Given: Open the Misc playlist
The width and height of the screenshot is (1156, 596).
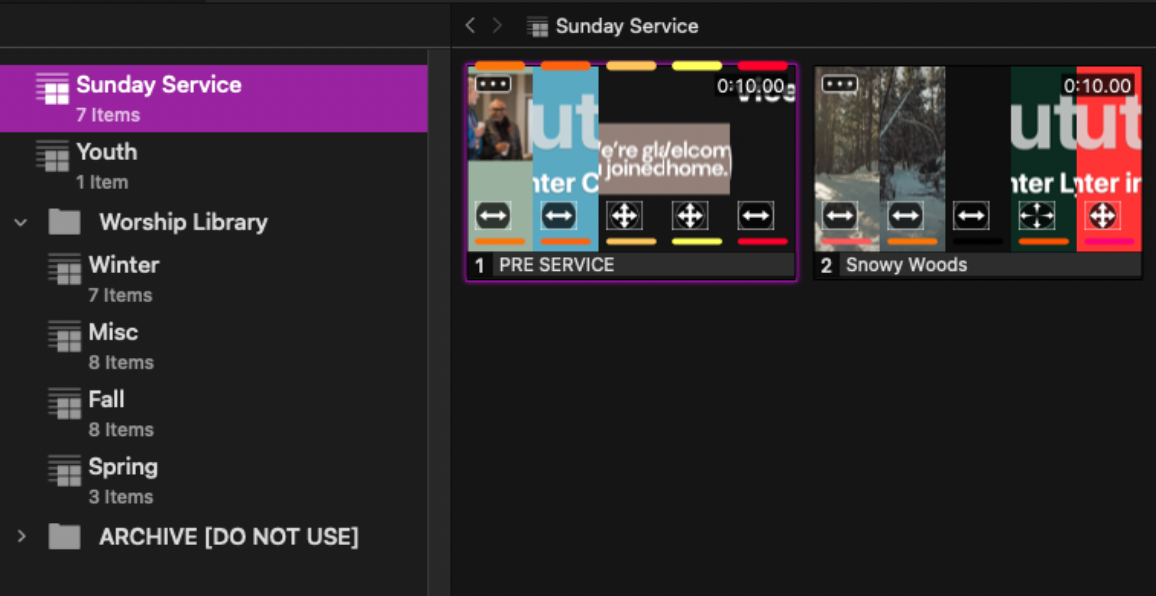Looking at the screenshot, I should 113,332.
